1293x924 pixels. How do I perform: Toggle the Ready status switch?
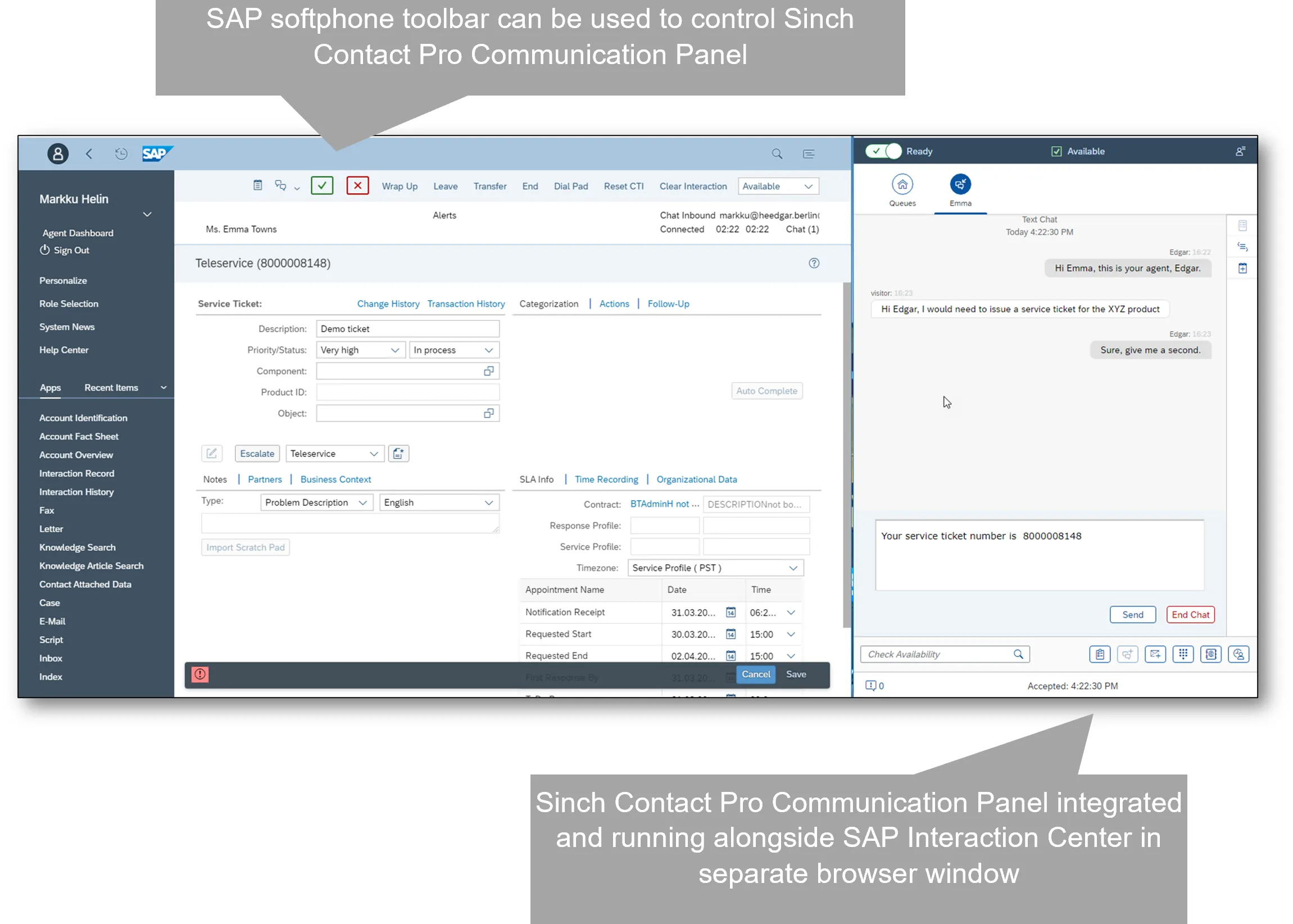coord(883,151)
